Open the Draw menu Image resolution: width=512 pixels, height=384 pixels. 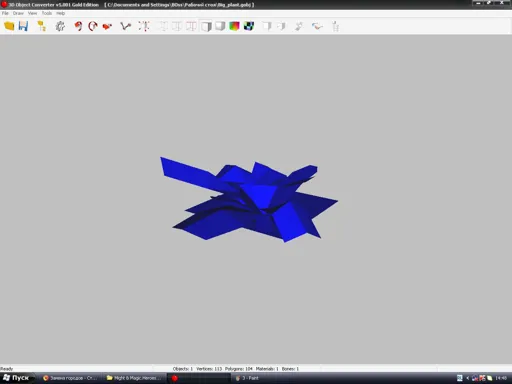coord(18,13)
